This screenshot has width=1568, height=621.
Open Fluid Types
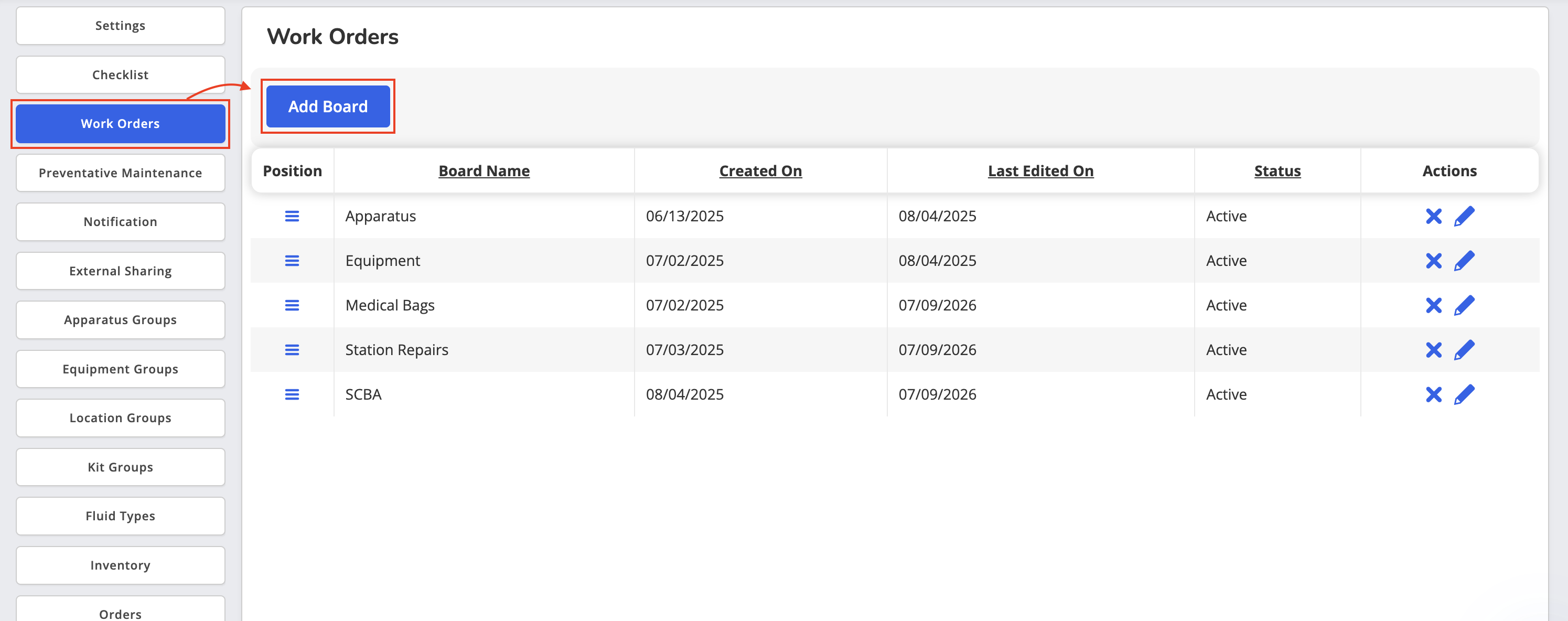121,516
